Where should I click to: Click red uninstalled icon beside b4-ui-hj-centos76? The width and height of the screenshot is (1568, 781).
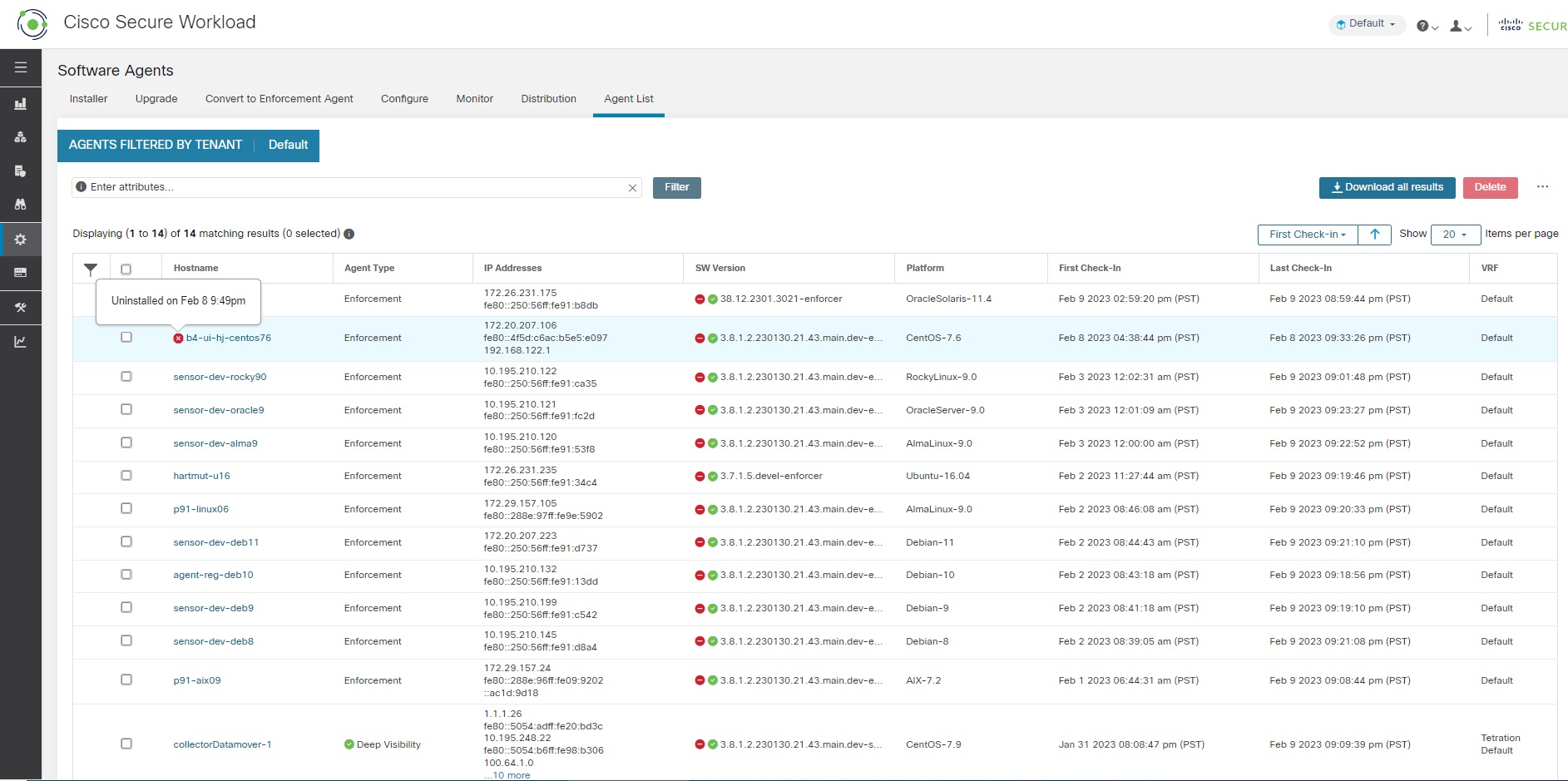coord(178,339)
